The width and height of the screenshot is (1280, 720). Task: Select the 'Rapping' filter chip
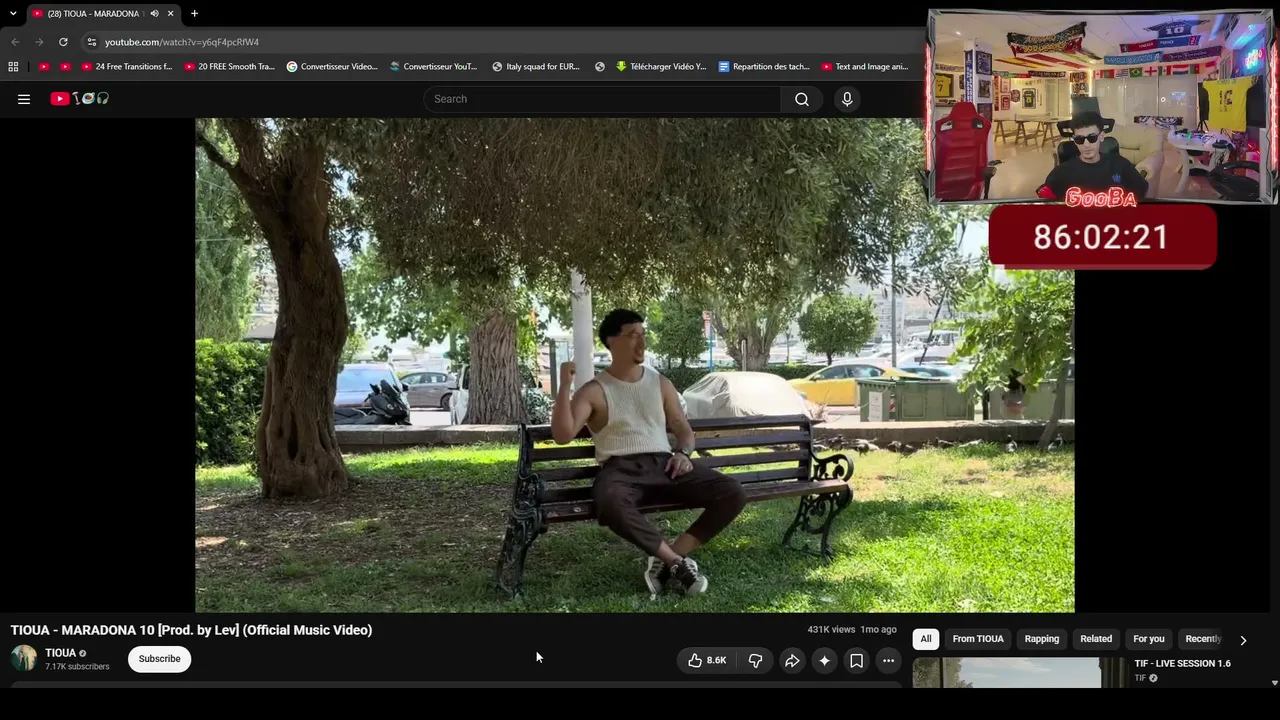1042,639
